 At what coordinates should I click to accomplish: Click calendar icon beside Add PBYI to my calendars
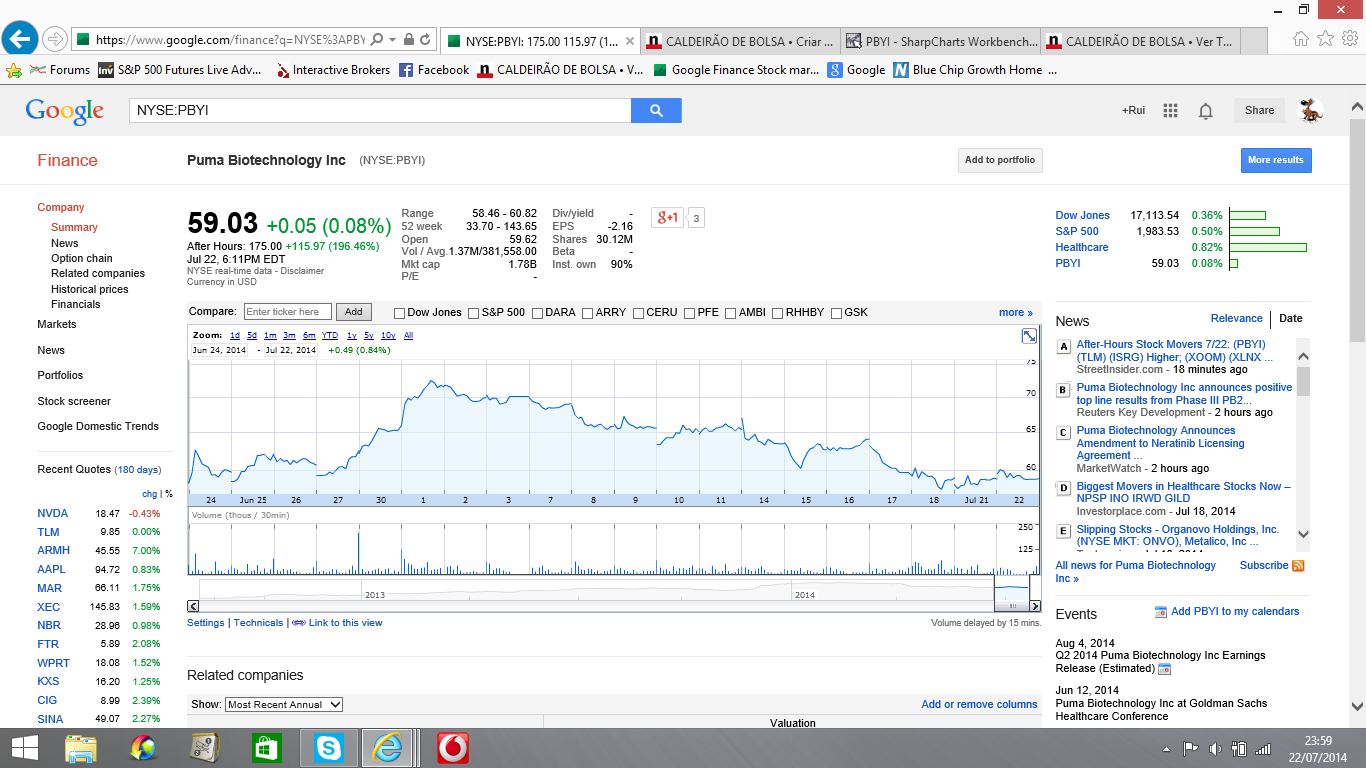tap(1160, 612)
